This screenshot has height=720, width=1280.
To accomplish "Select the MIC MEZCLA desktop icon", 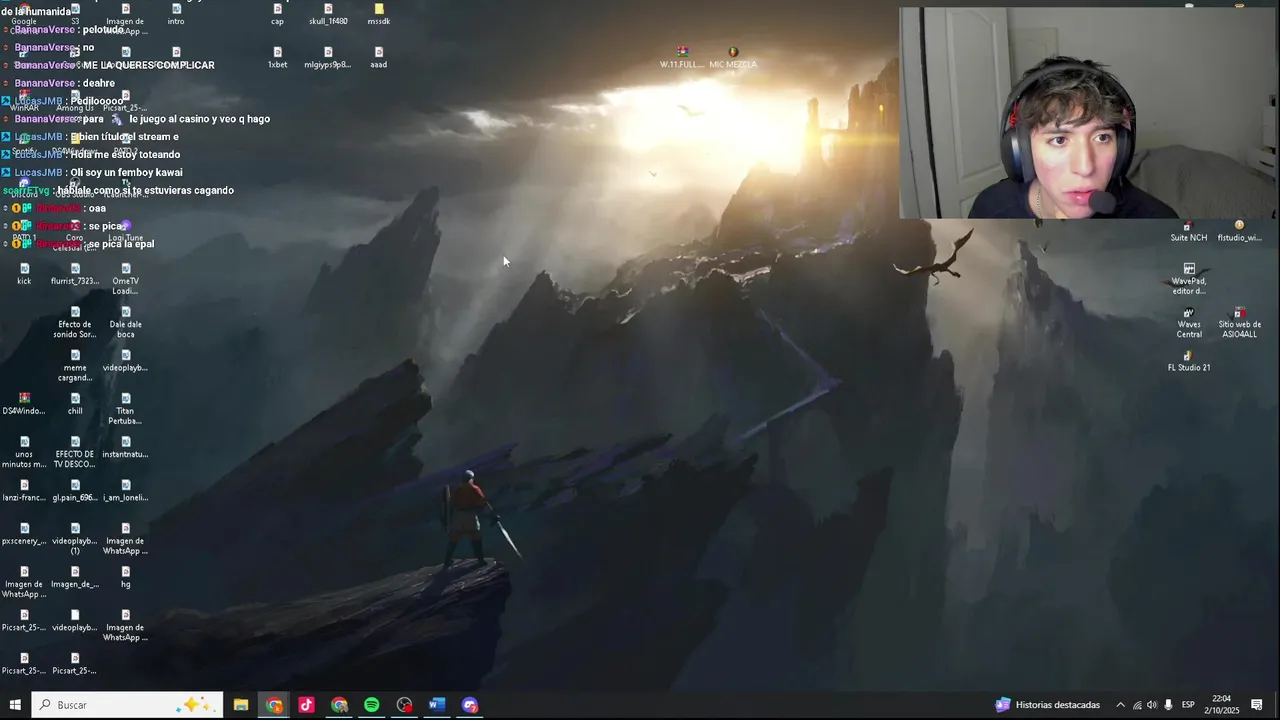I will [733, 58].
